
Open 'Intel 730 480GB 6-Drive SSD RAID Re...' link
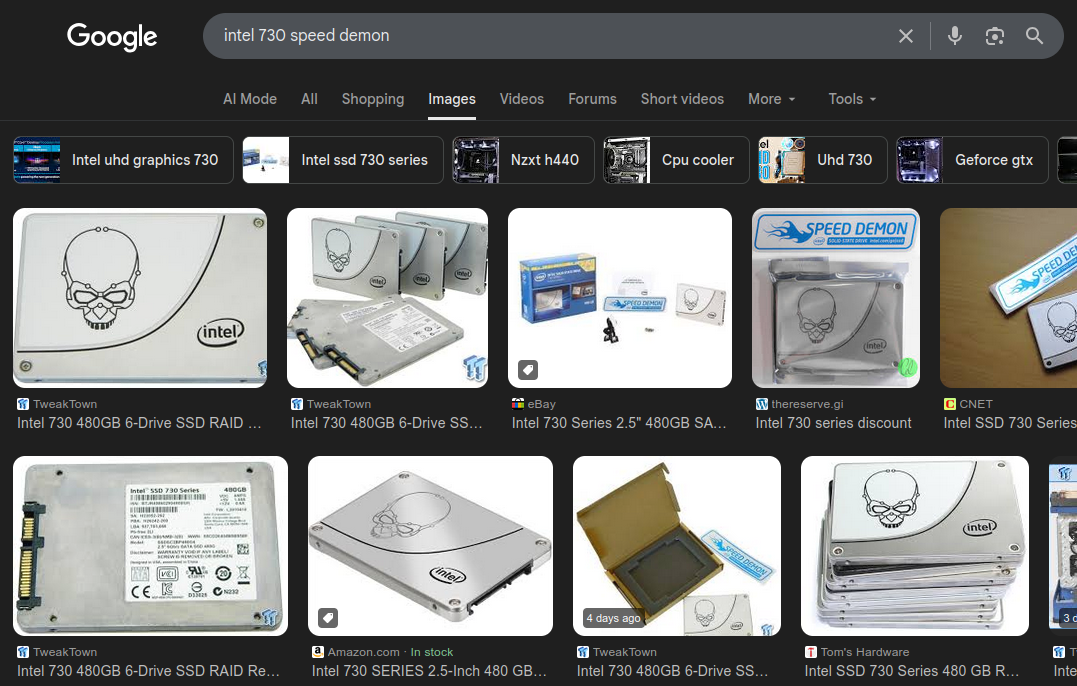[148, 671]
